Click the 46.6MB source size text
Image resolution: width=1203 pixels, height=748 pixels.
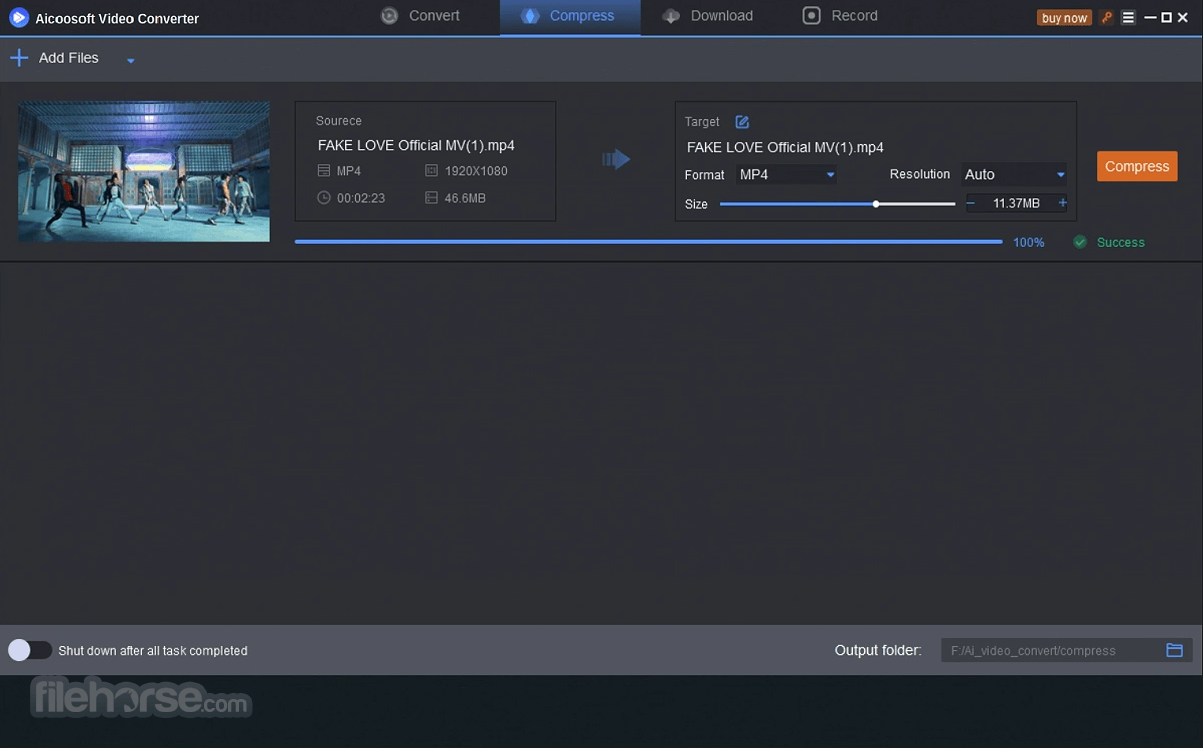[x=465, y=198]
